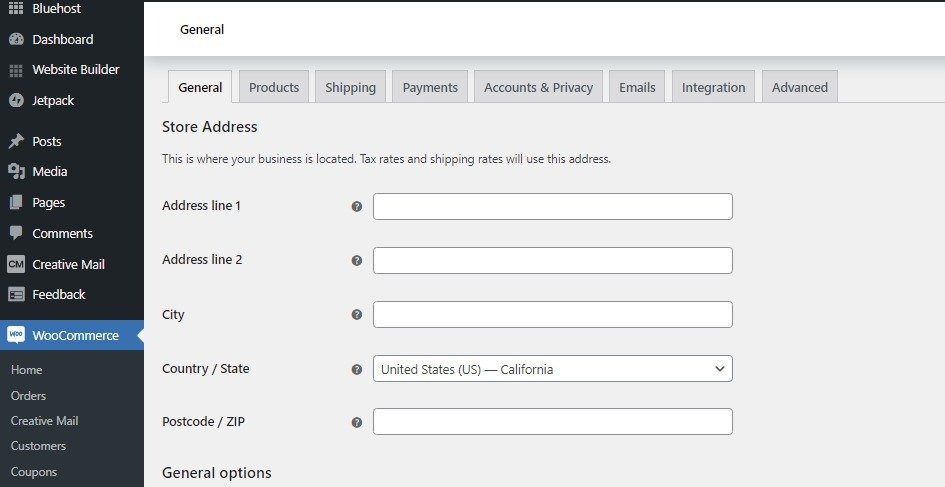Focus the City input field
Viewport: 945px width, 487px height.
tap(552, 315)
